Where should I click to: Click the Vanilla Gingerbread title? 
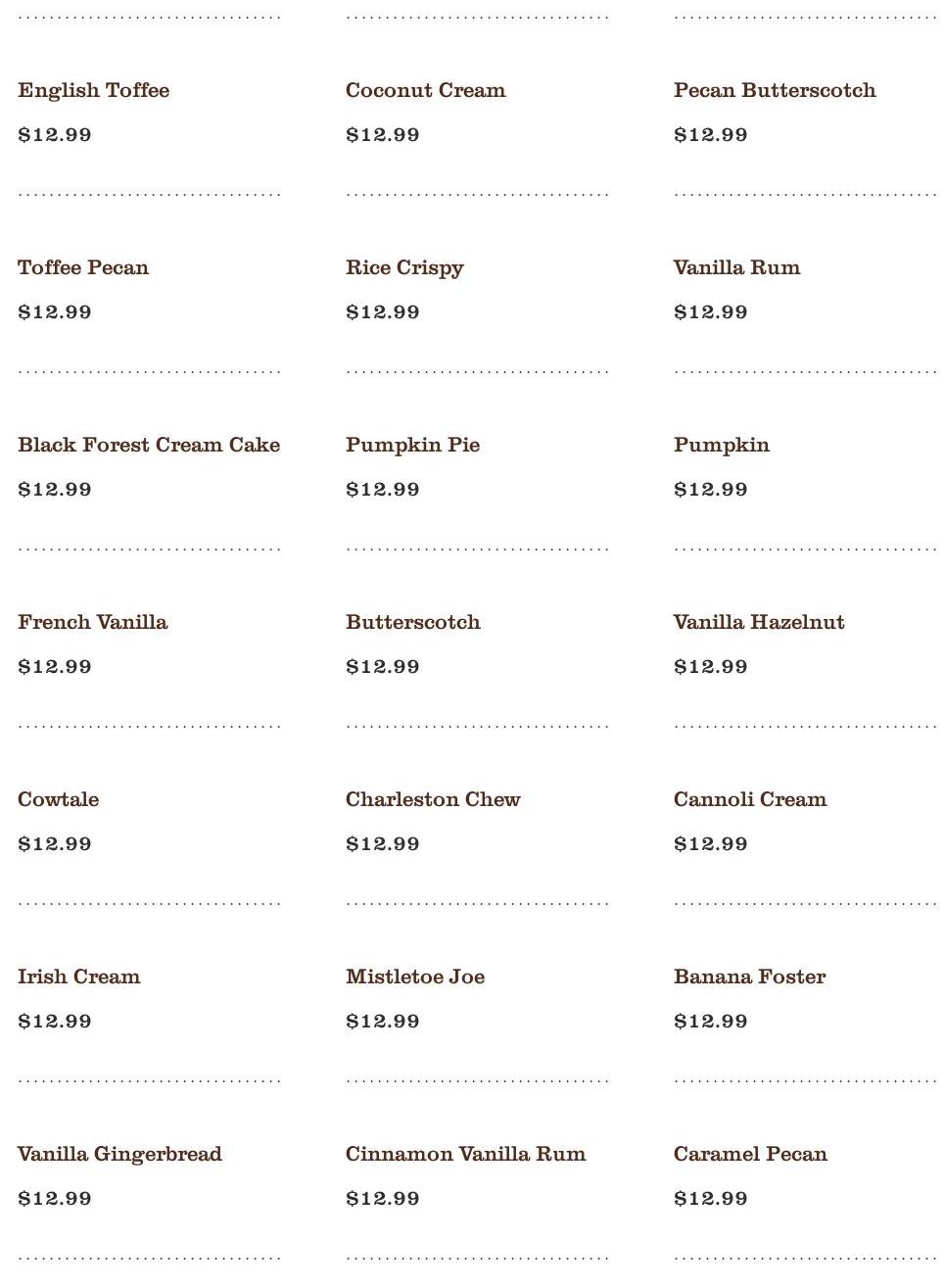(119, 1154)
